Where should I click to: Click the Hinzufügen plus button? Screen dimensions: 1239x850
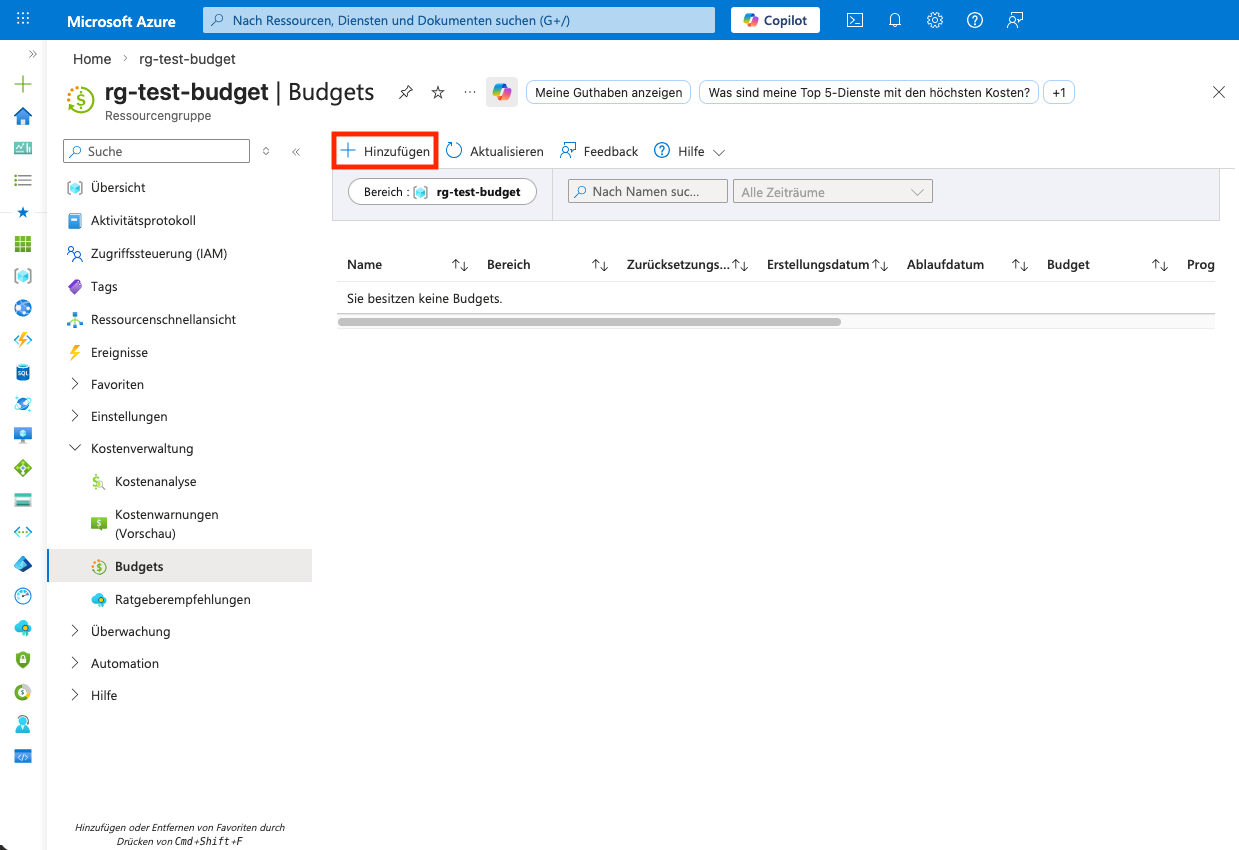(385, 151)
